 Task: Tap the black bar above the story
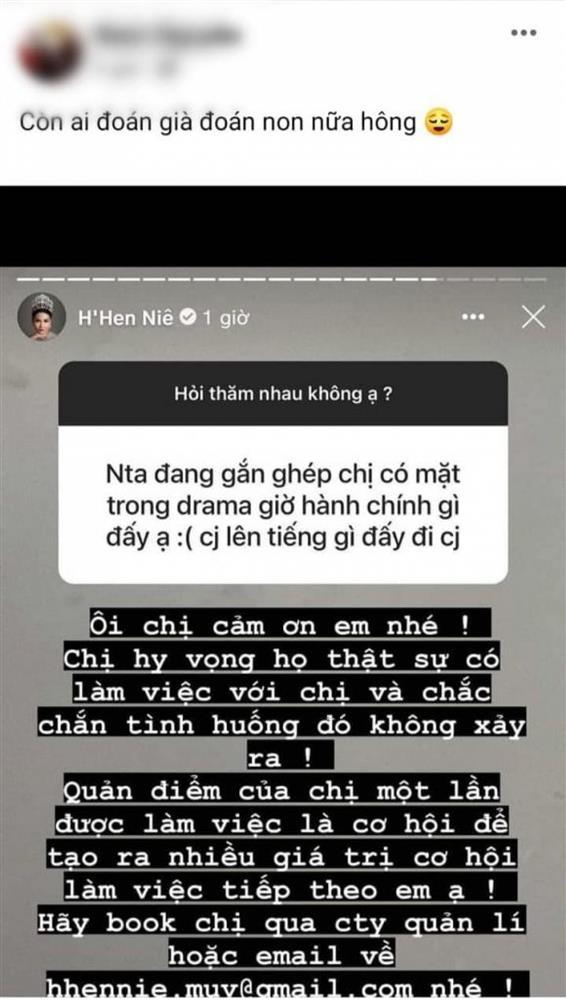point(283,226)
